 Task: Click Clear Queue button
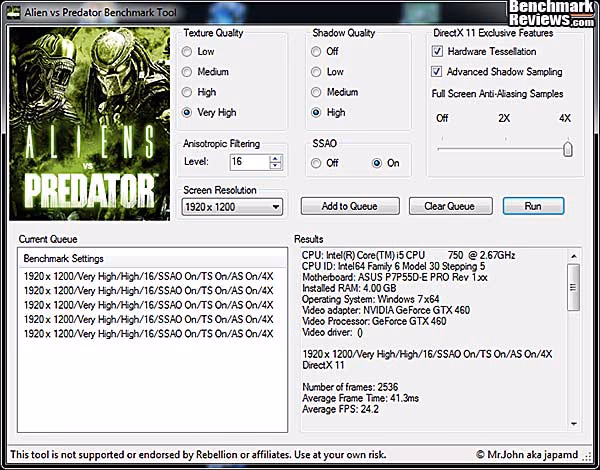click(x=450, y=206)
